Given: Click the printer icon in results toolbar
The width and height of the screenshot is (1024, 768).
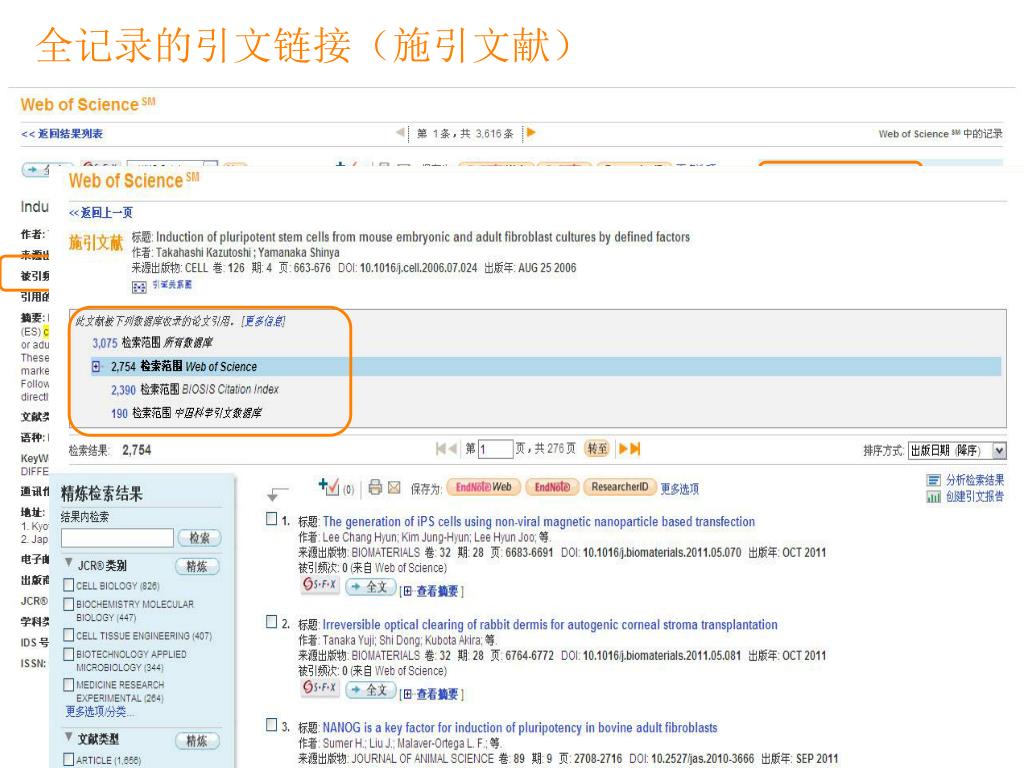Looking at the screenshot, I should pyautogui.click(x=377, y=488).
